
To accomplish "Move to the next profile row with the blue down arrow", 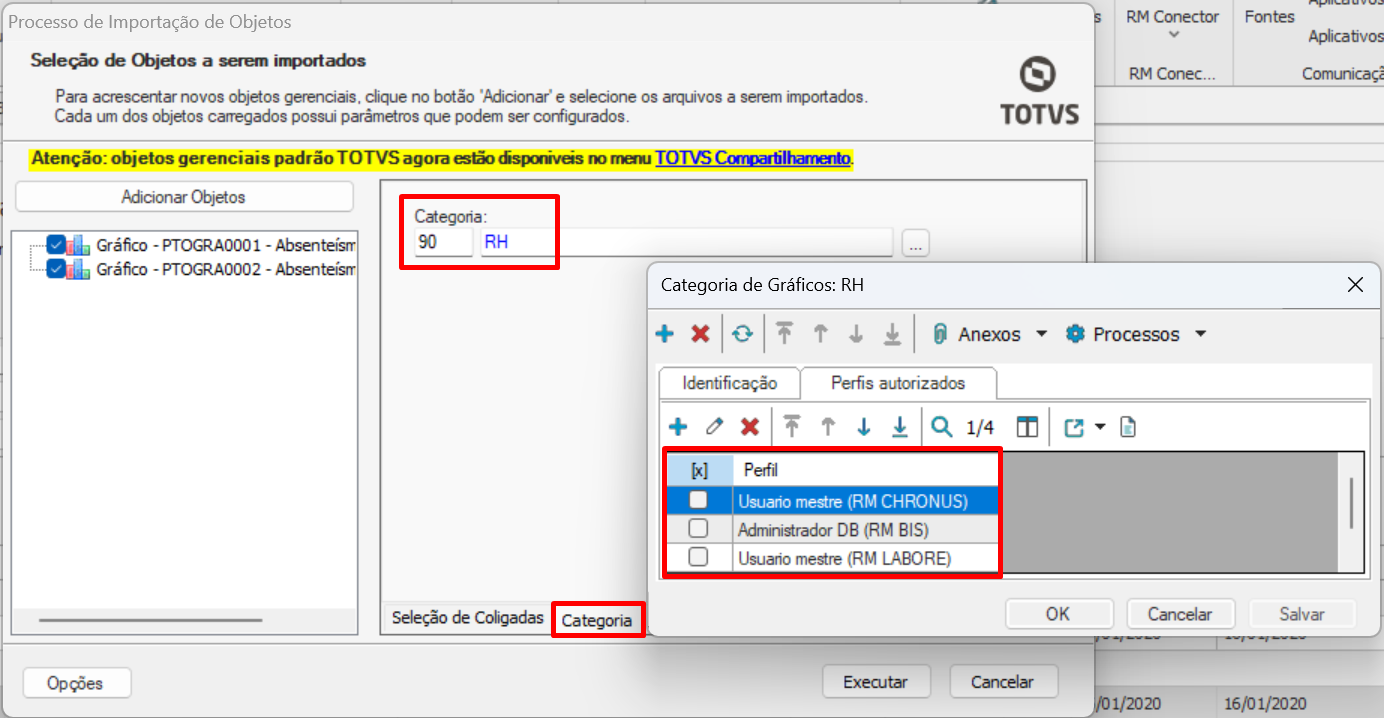I will 863,427.
